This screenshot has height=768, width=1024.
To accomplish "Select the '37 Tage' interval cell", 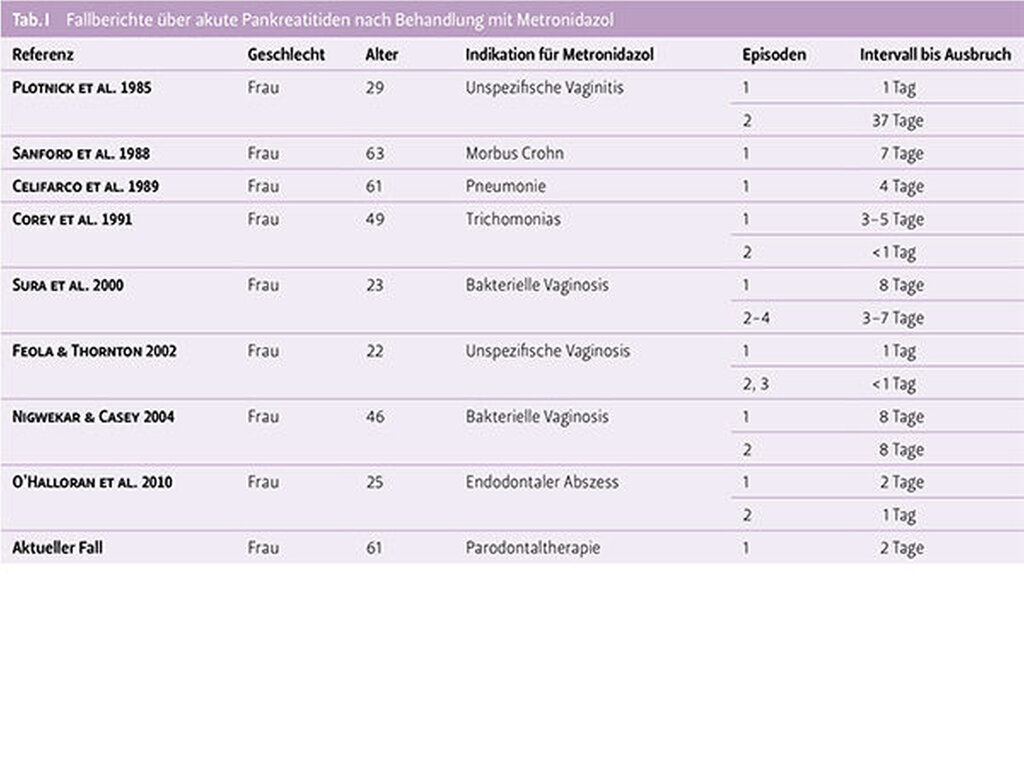I will [x=897, y=121].
